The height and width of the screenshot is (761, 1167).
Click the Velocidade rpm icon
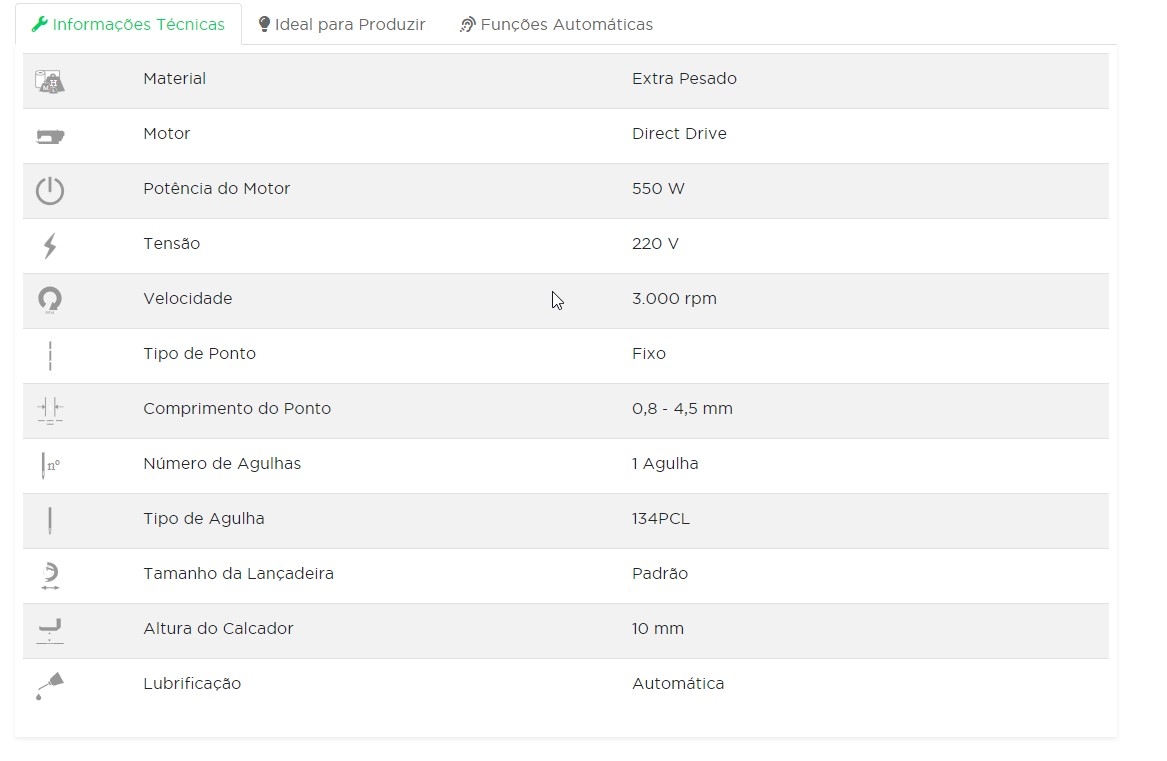coord(50,299)
